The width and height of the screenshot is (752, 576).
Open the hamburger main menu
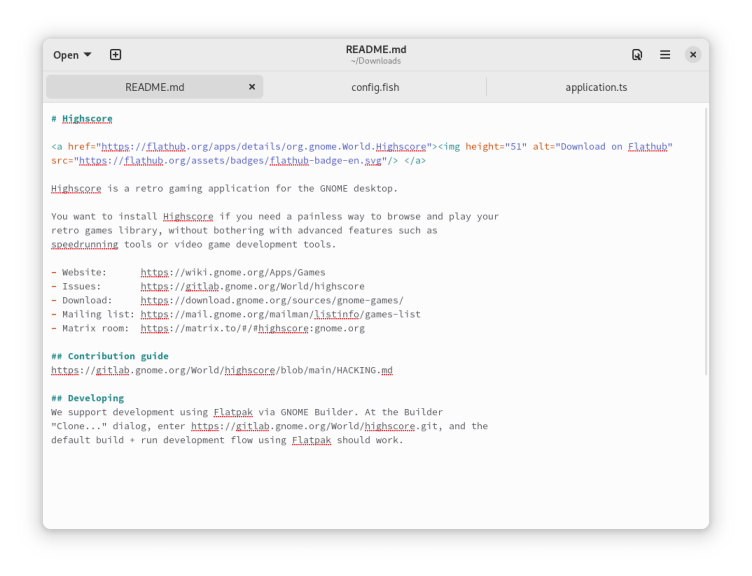pyautogui.click(x=665, y=55)
